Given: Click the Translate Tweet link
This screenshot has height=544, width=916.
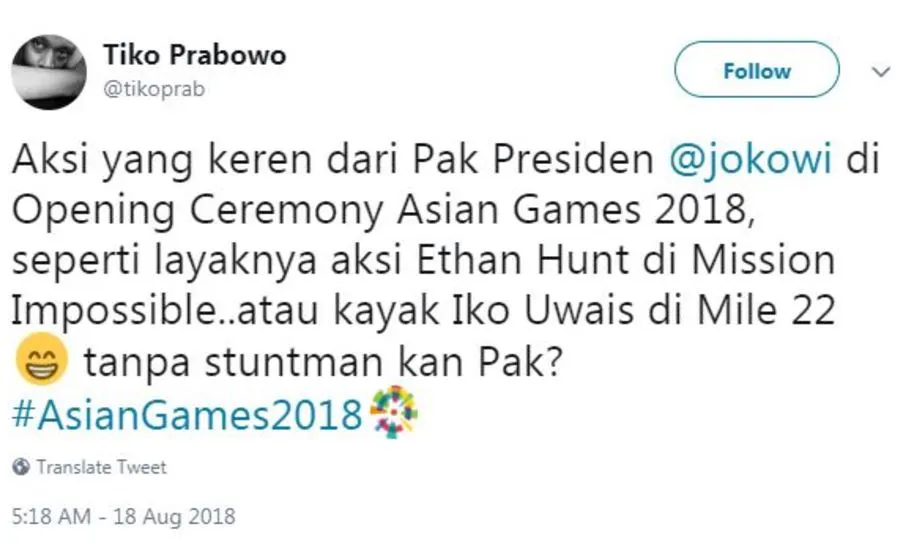Looking at the screenshot, I should point(102,467).
